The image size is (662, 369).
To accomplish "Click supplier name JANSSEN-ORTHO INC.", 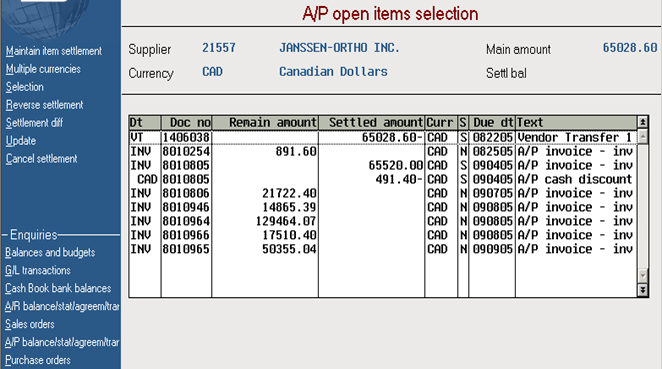I will point(339,48).
